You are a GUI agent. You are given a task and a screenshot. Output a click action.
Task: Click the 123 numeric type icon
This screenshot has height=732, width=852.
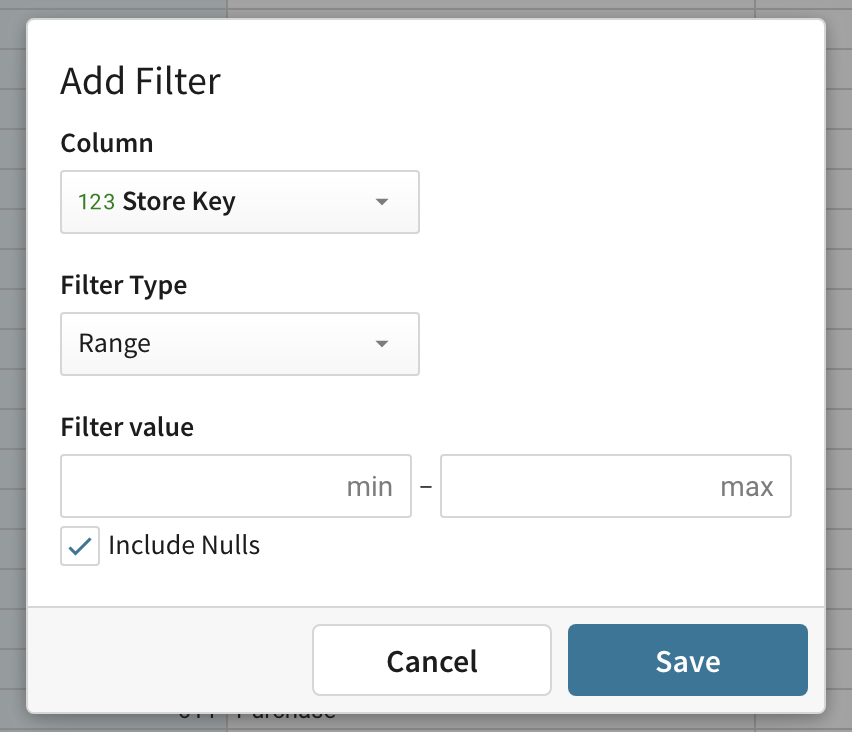96,202
